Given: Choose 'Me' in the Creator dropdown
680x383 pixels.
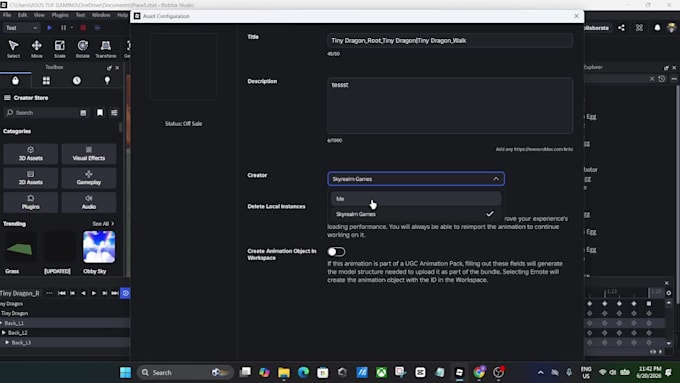Looking at the screenshot, I should pyautogui.click(x=416, y=199).
